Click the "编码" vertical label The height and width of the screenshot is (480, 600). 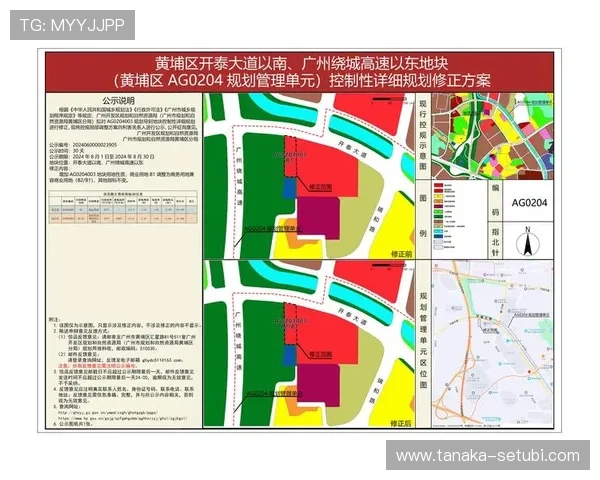tap(495, 200)
